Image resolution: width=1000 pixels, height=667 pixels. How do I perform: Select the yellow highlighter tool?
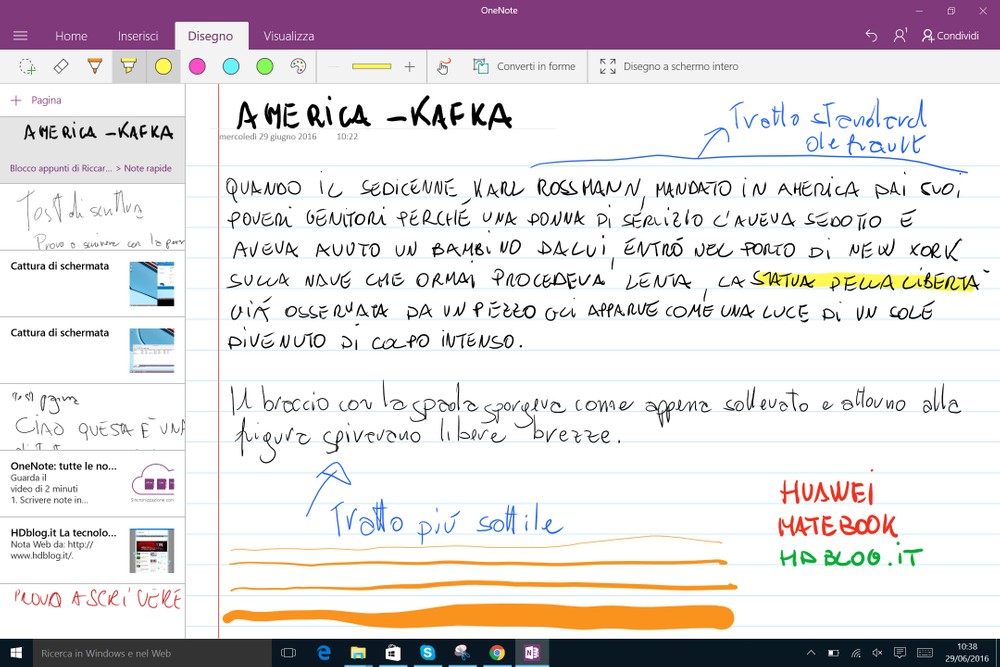click(128, 66)
